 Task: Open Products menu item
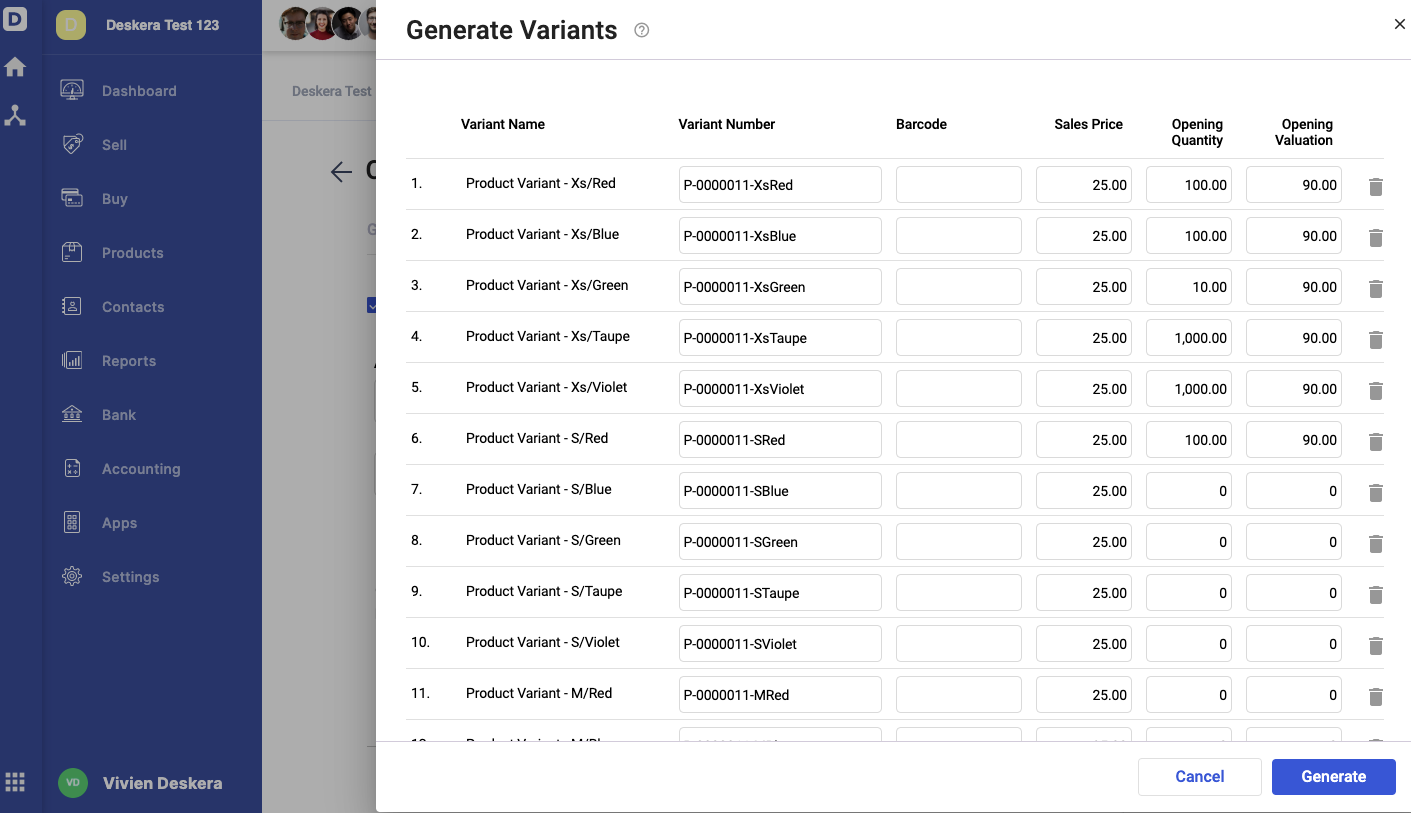[132, 253]
